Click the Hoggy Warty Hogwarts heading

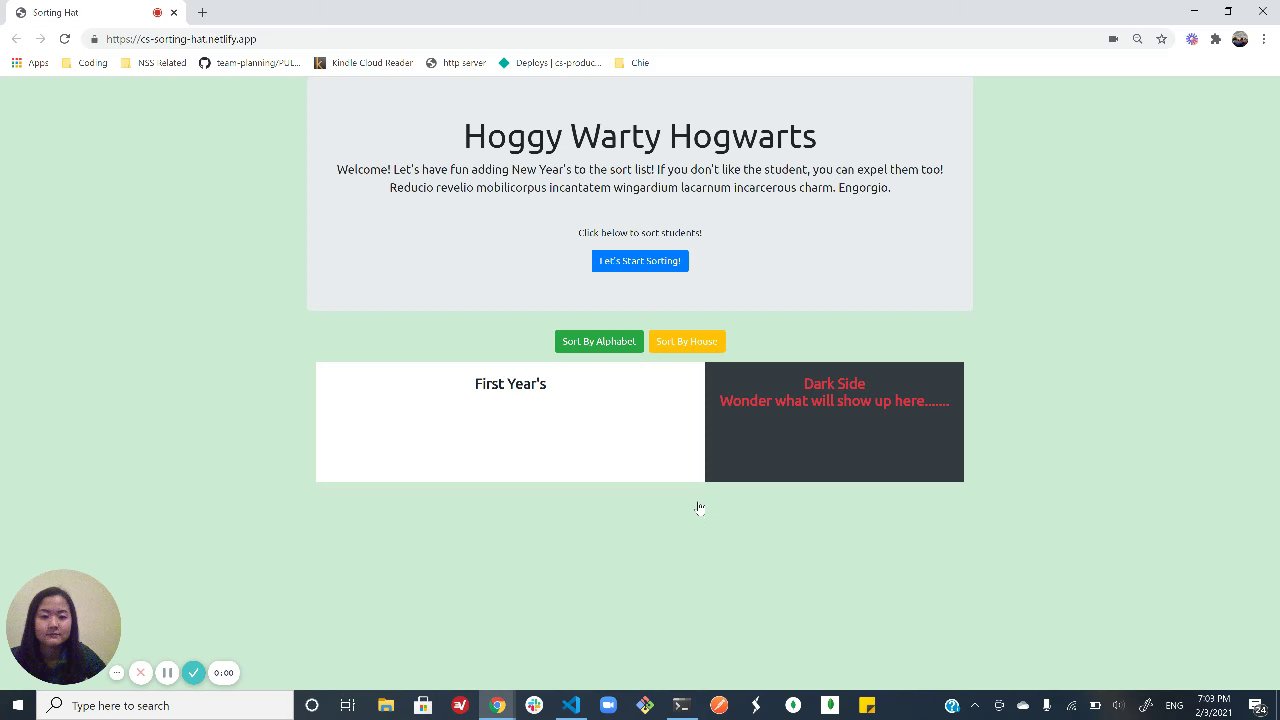[640, 136]
